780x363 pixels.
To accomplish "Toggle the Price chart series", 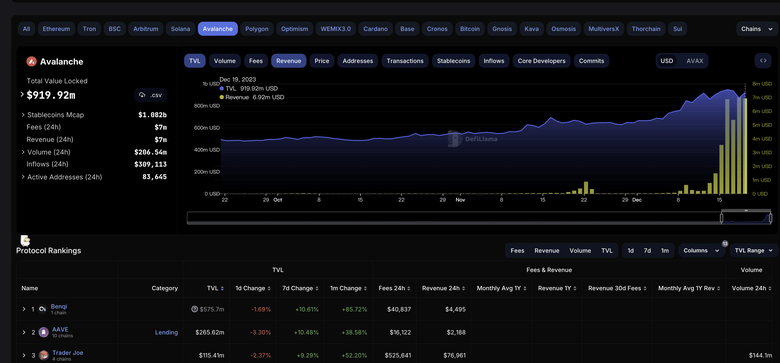I will point(322,61).
